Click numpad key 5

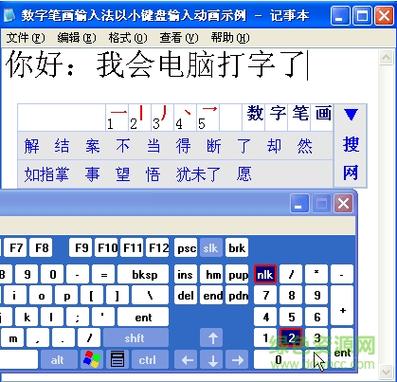click(x=292, y=317)
